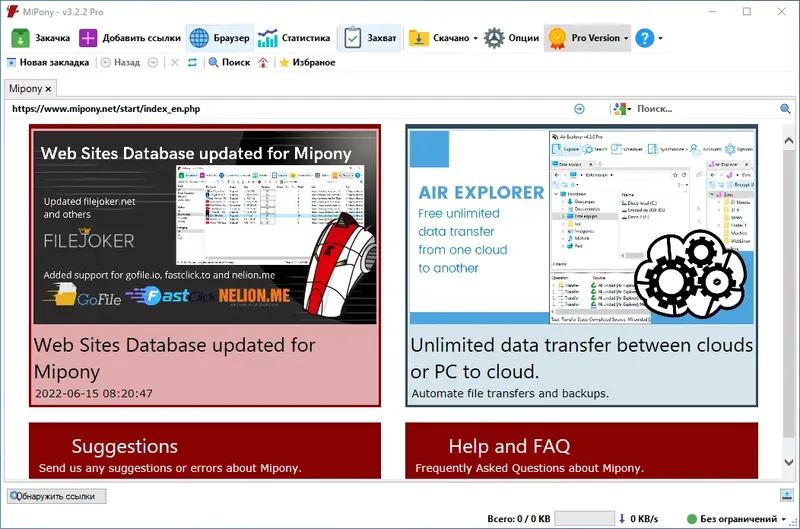
Task: Select the Mipony browser tab
Action: [x=26, y=89]
